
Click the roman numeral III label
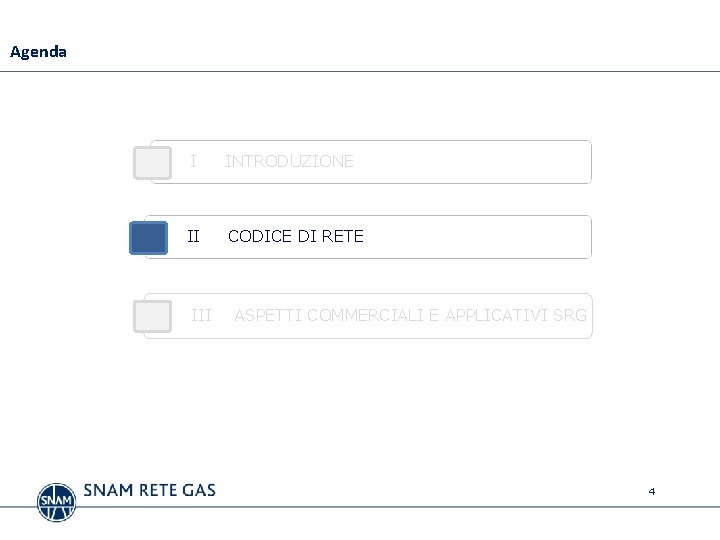pos(201,315)
